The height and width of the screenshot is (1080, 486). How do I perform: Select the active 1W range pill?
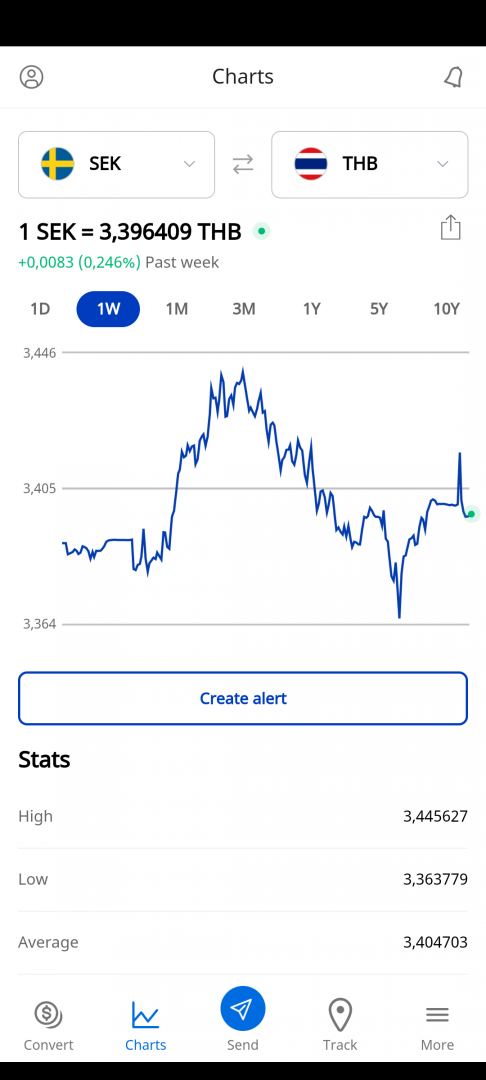[108, 309]
